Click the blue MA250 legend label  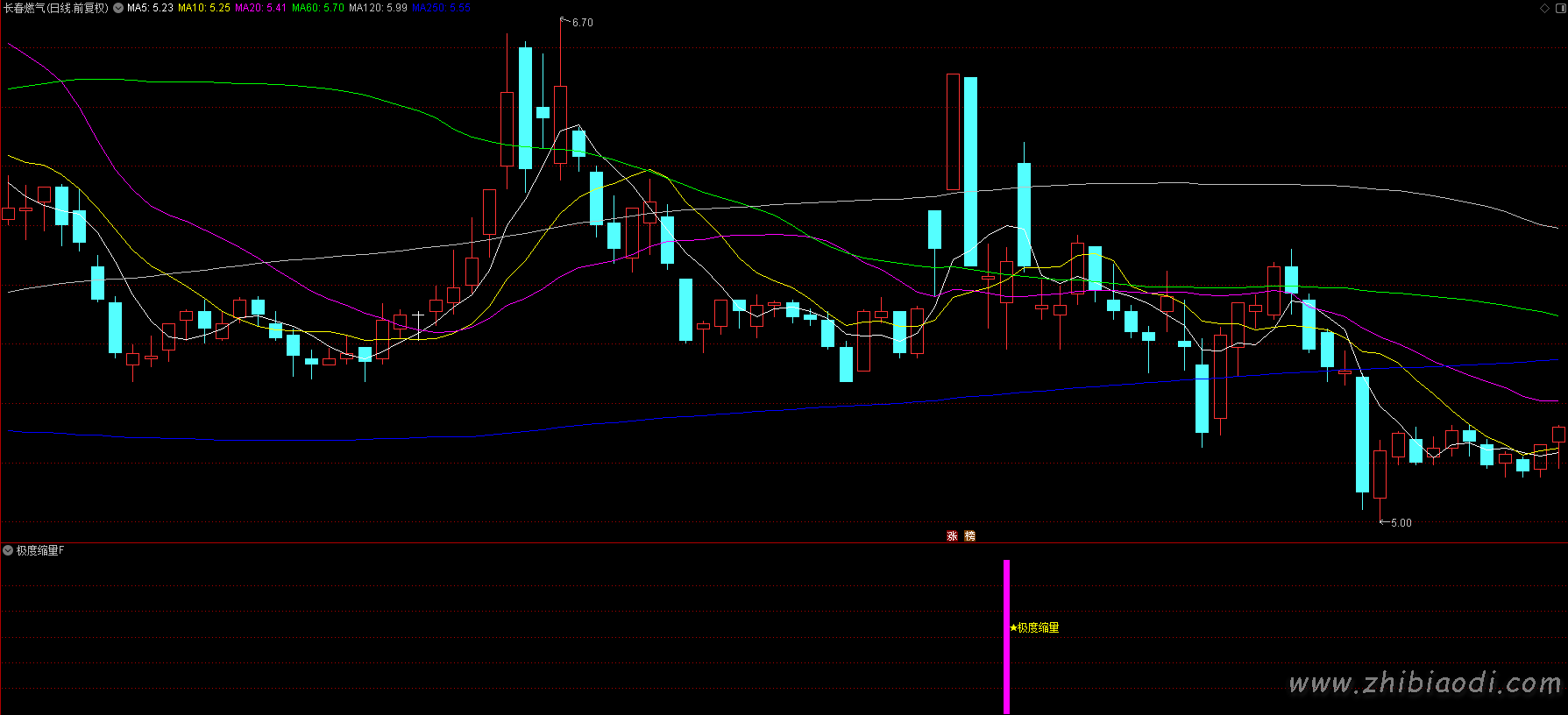(x=441, y=8)
